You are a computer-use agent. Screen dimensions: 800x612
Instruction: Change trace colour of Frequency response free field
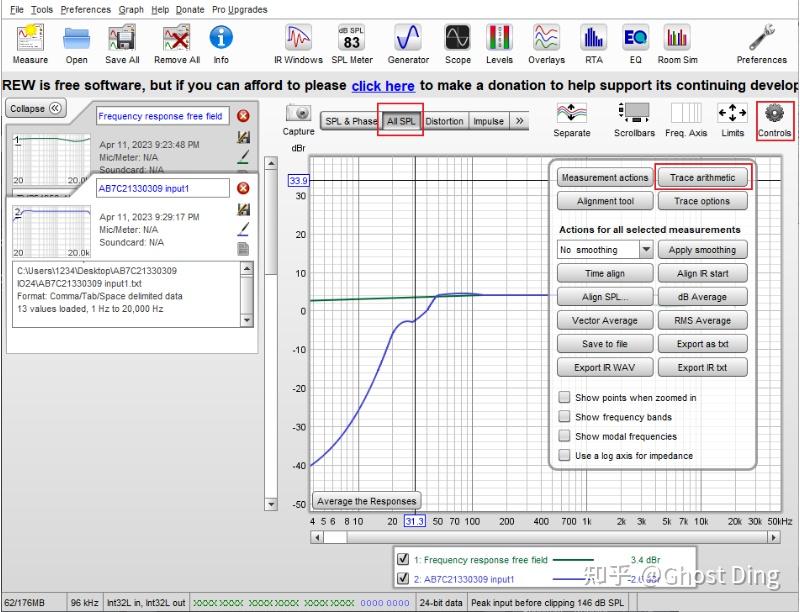(243, 157)
